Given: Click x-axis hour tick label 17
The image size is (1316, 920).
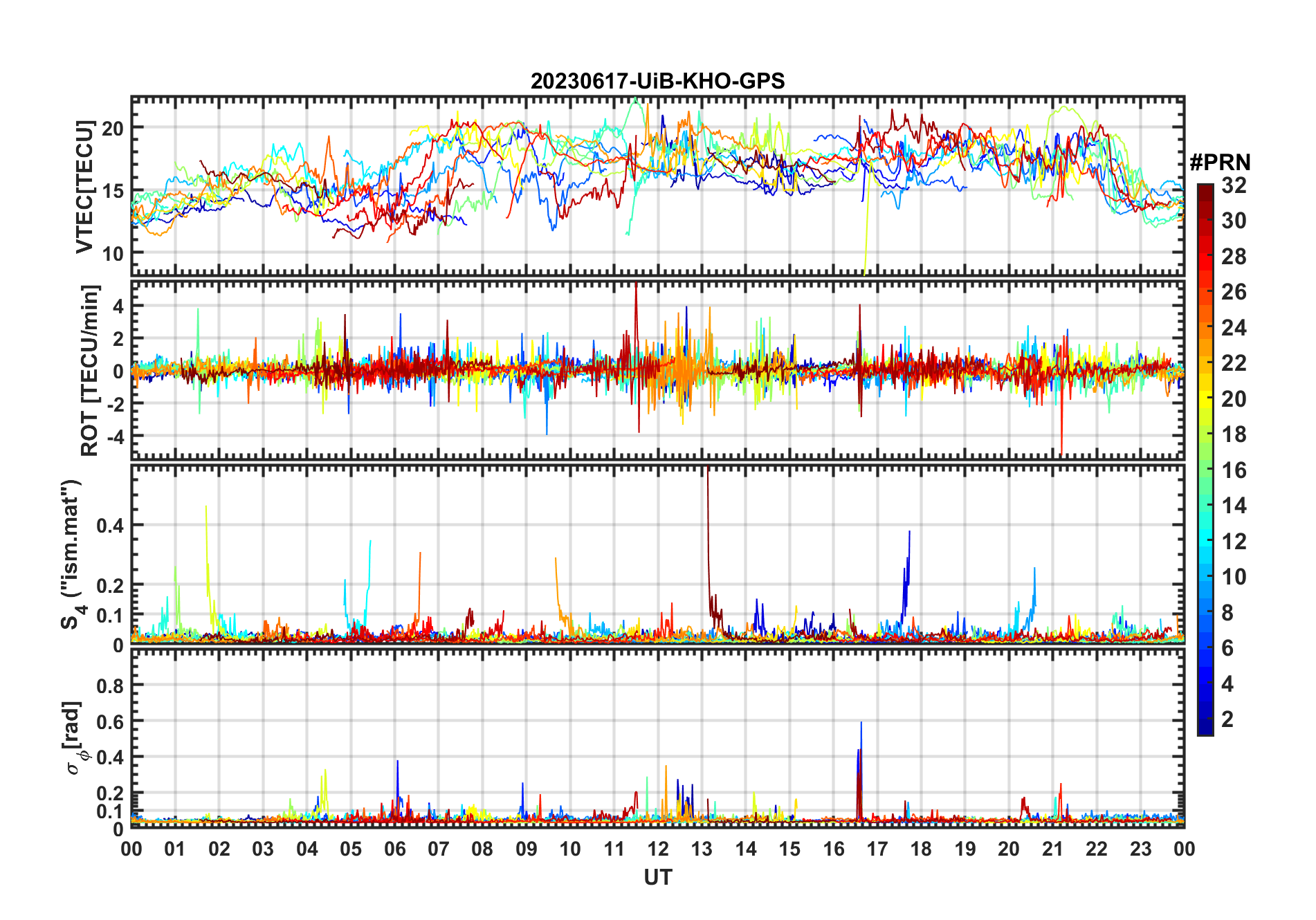Looking at the screenshot, I should click(877, 849).
